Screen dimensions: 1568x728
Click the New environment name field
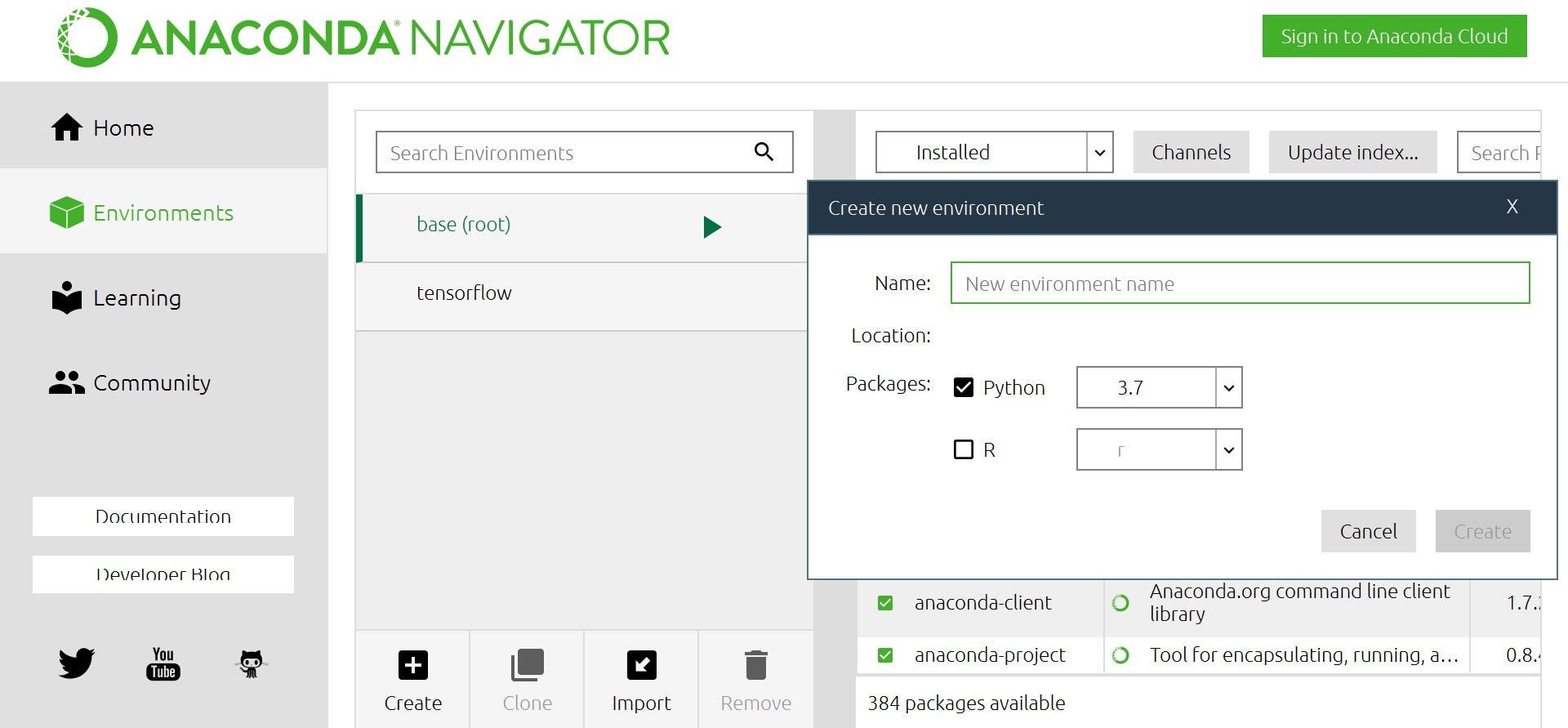tap(1240, 283)
